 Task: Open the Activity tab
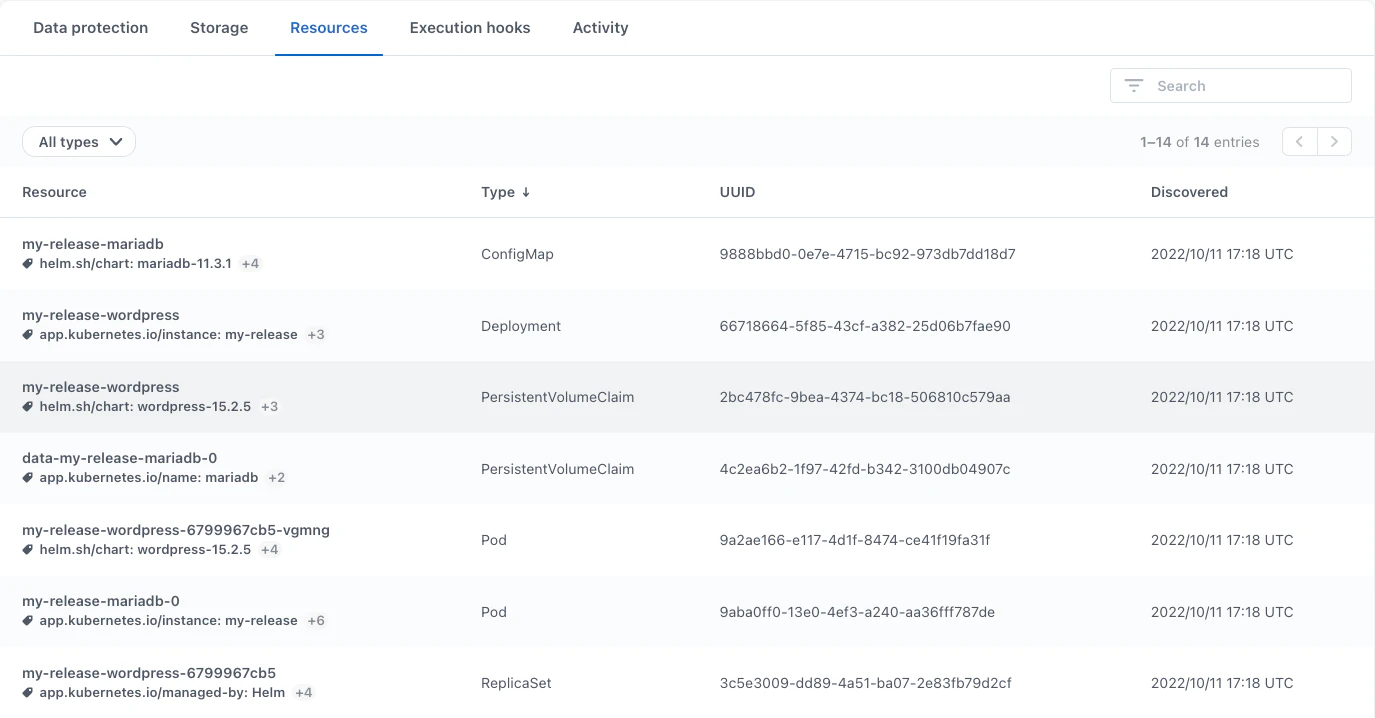(x=600, y=28)
